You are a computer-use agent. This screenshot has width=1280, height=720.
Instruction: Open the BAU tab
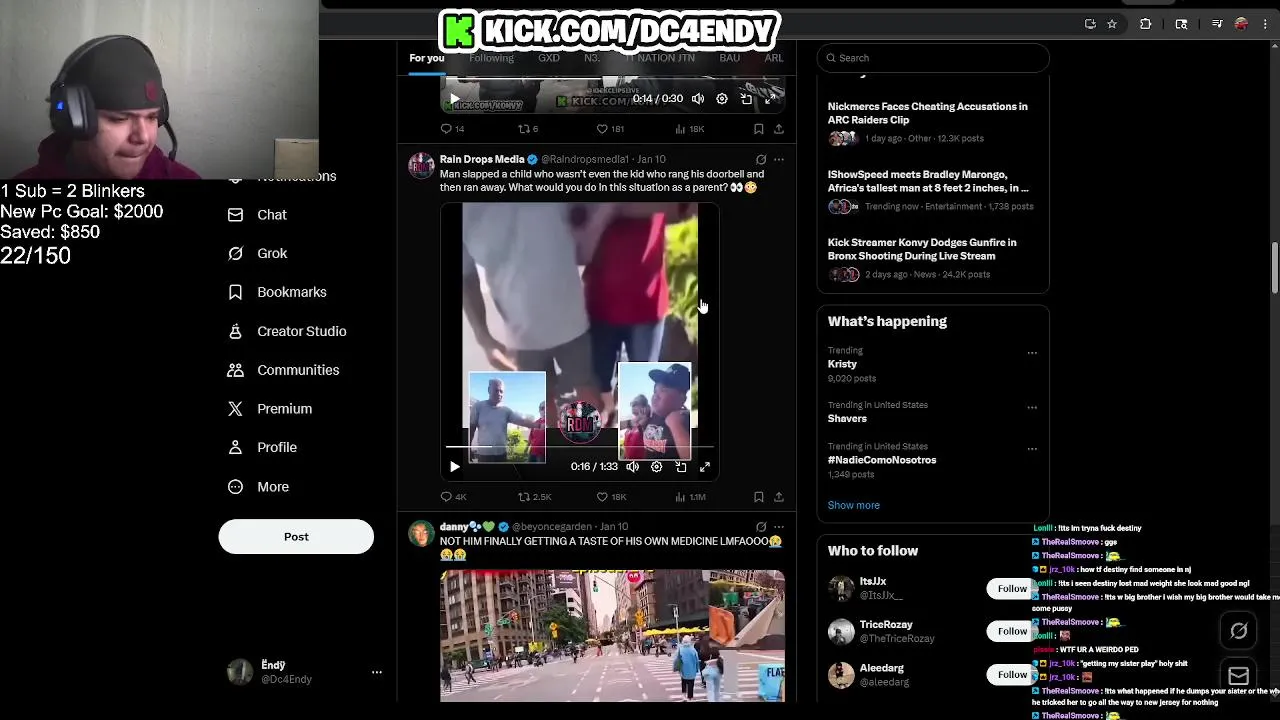[730, 58]
